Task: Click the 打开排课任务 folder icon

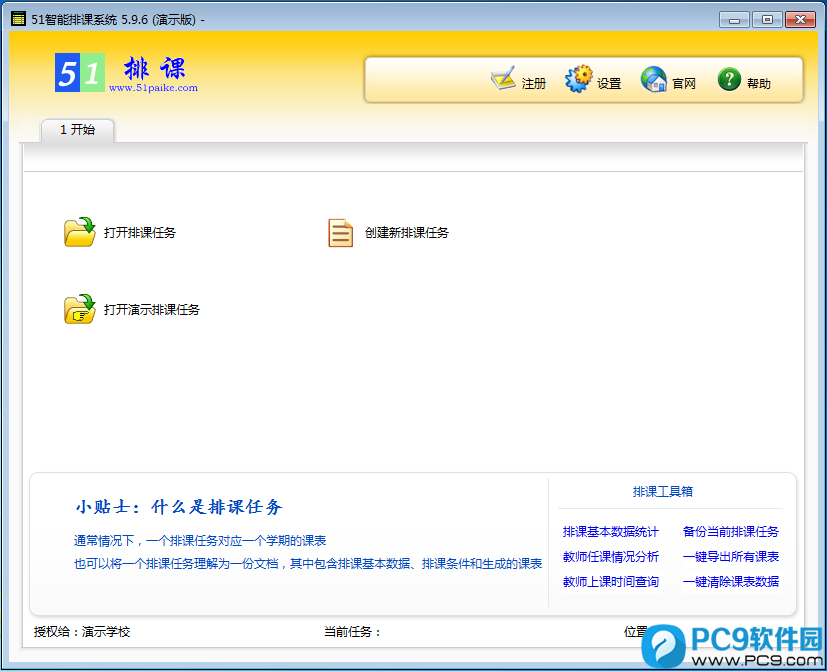Action: (80, 232)
